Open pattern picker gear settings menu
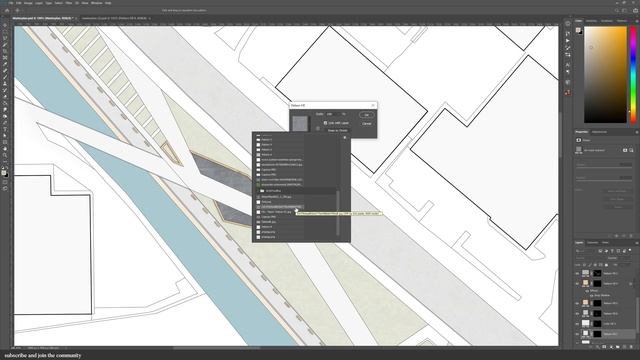The image size is (640, 360). (345, 138)
